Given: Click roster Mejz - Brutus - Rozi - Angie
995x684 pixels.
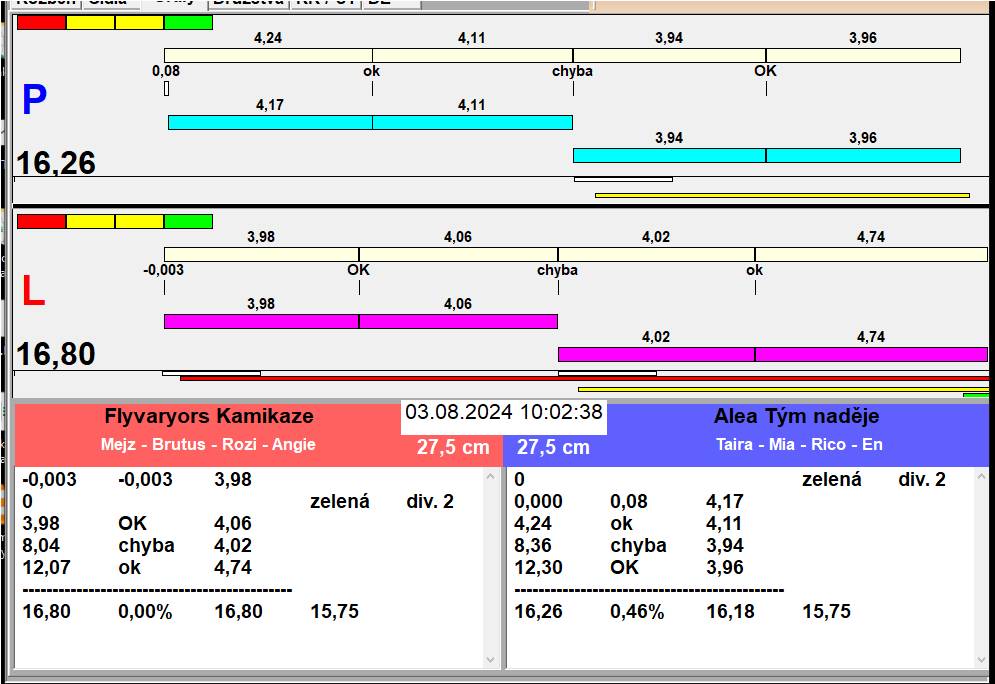Looking at the screenshot, I should click(208, 444).
